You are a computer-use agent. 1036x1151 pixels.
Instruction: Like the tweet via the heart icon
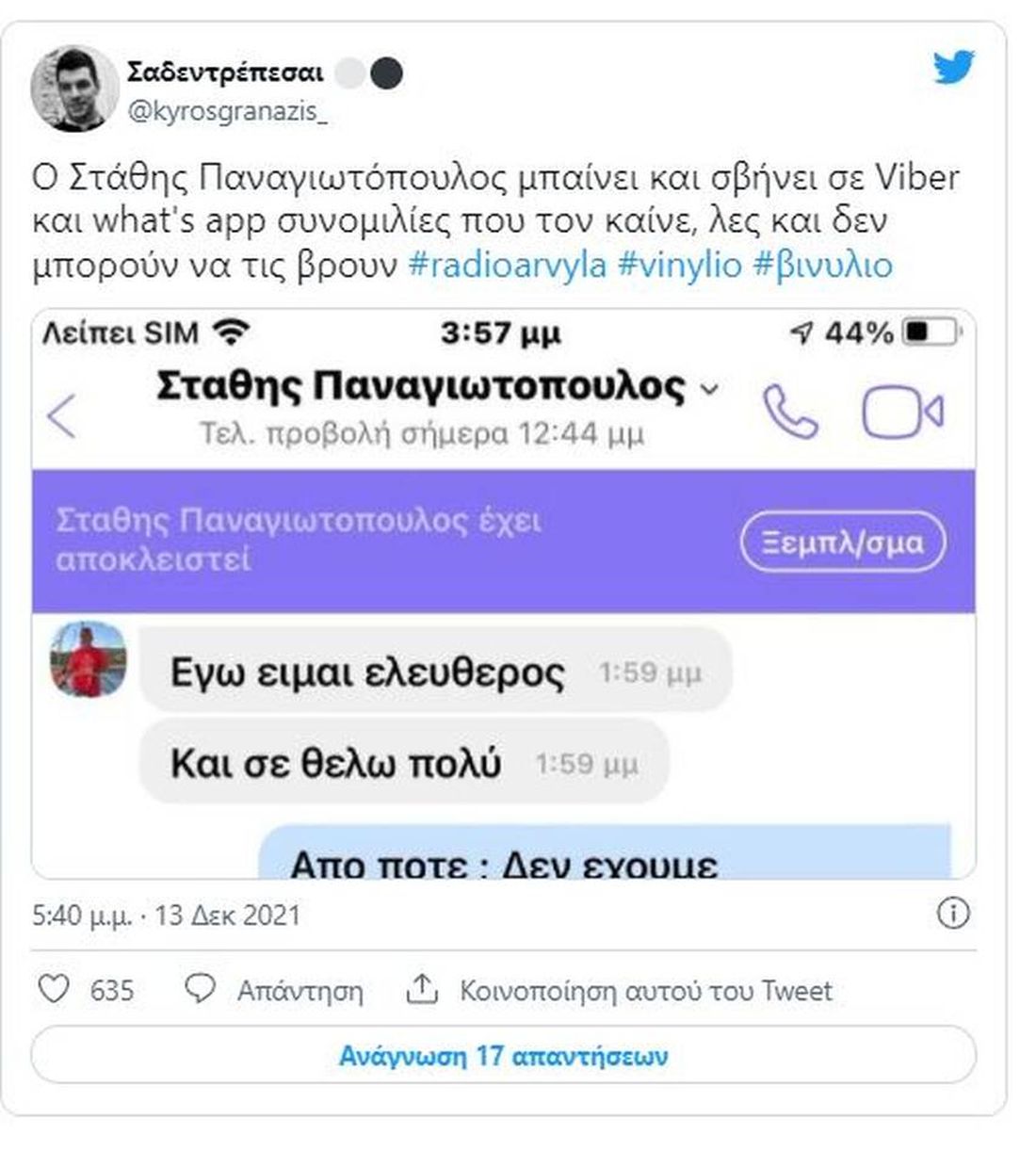point(54,989)
